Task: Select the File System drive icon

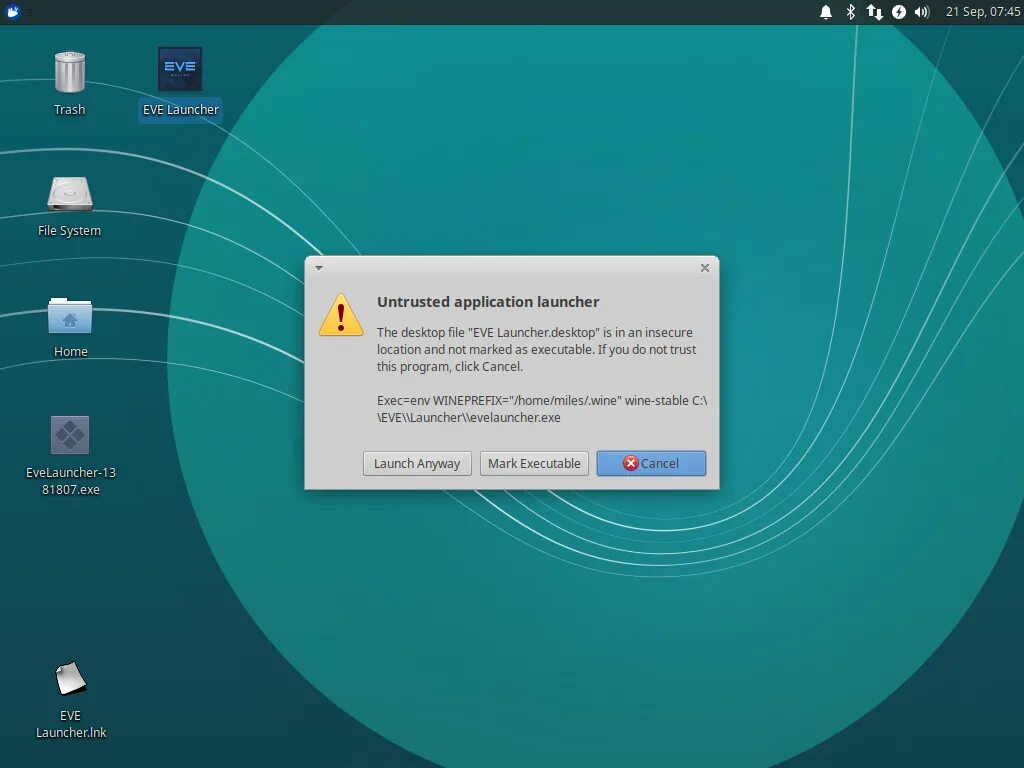Action: (70, 194)
